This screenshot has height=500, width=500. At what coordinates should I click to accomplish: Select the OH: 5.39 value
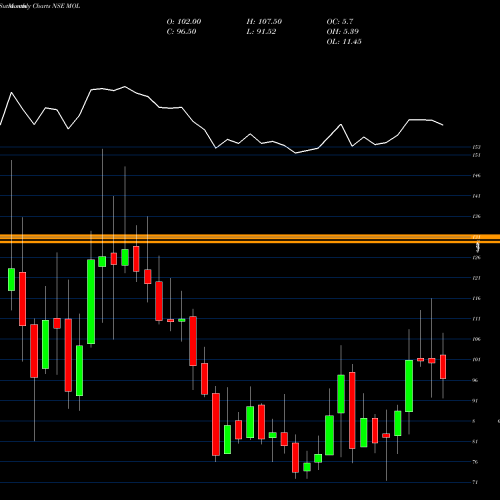[x=343, y=31]
